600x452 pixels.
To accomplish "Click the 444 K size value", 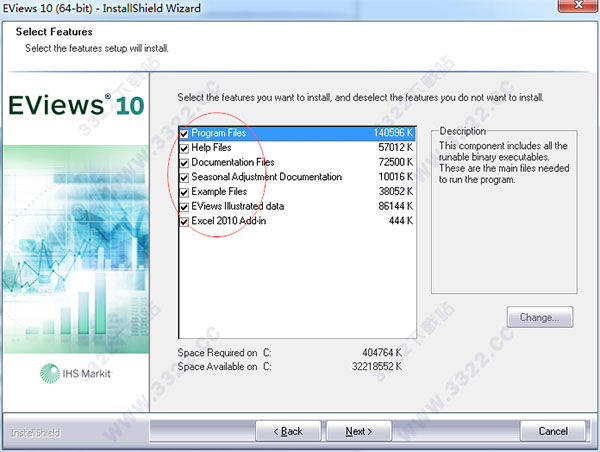I will pos(401,221).
